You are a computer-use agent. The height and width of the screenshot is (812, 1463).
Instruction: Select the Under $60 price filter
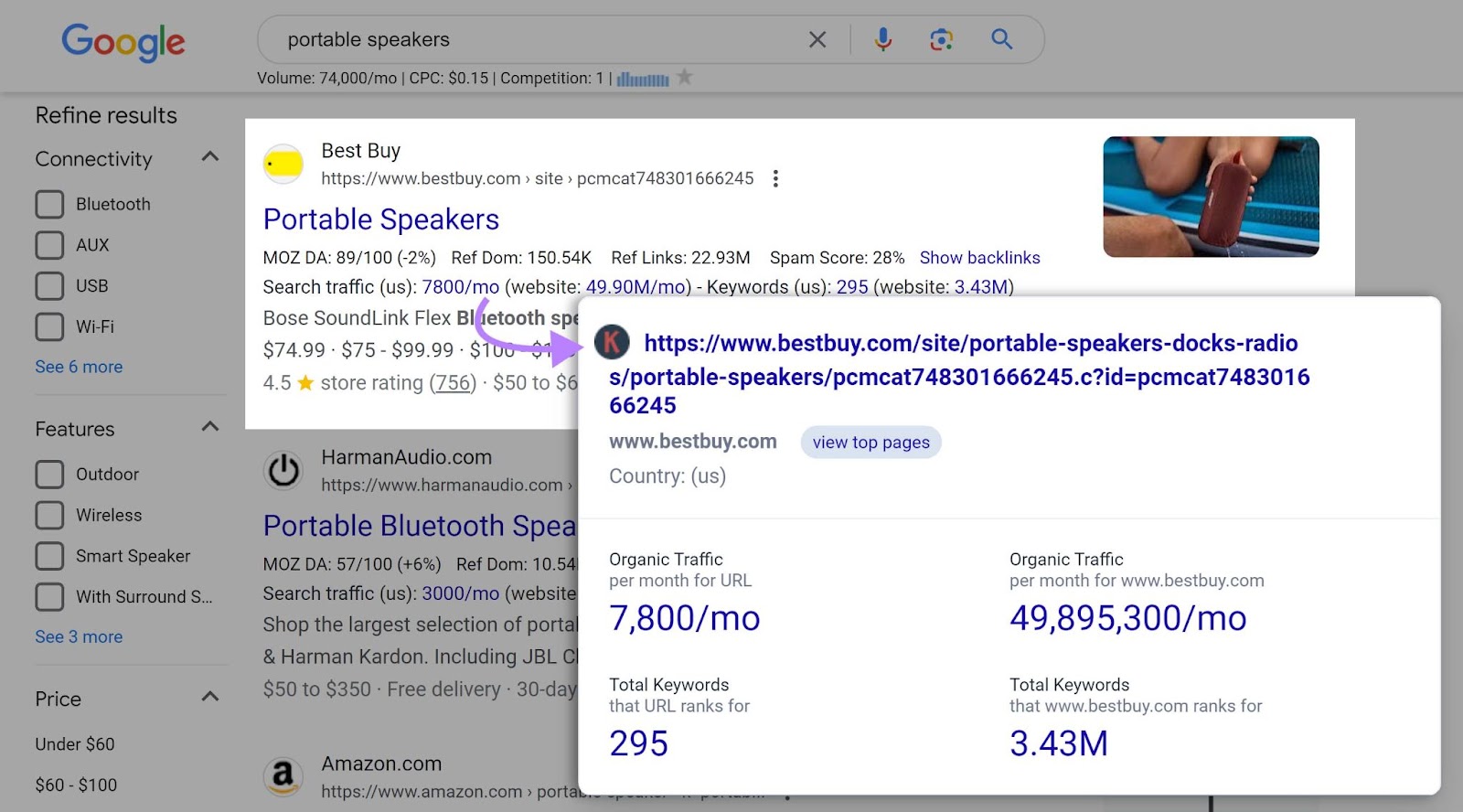tap(75, 744)
